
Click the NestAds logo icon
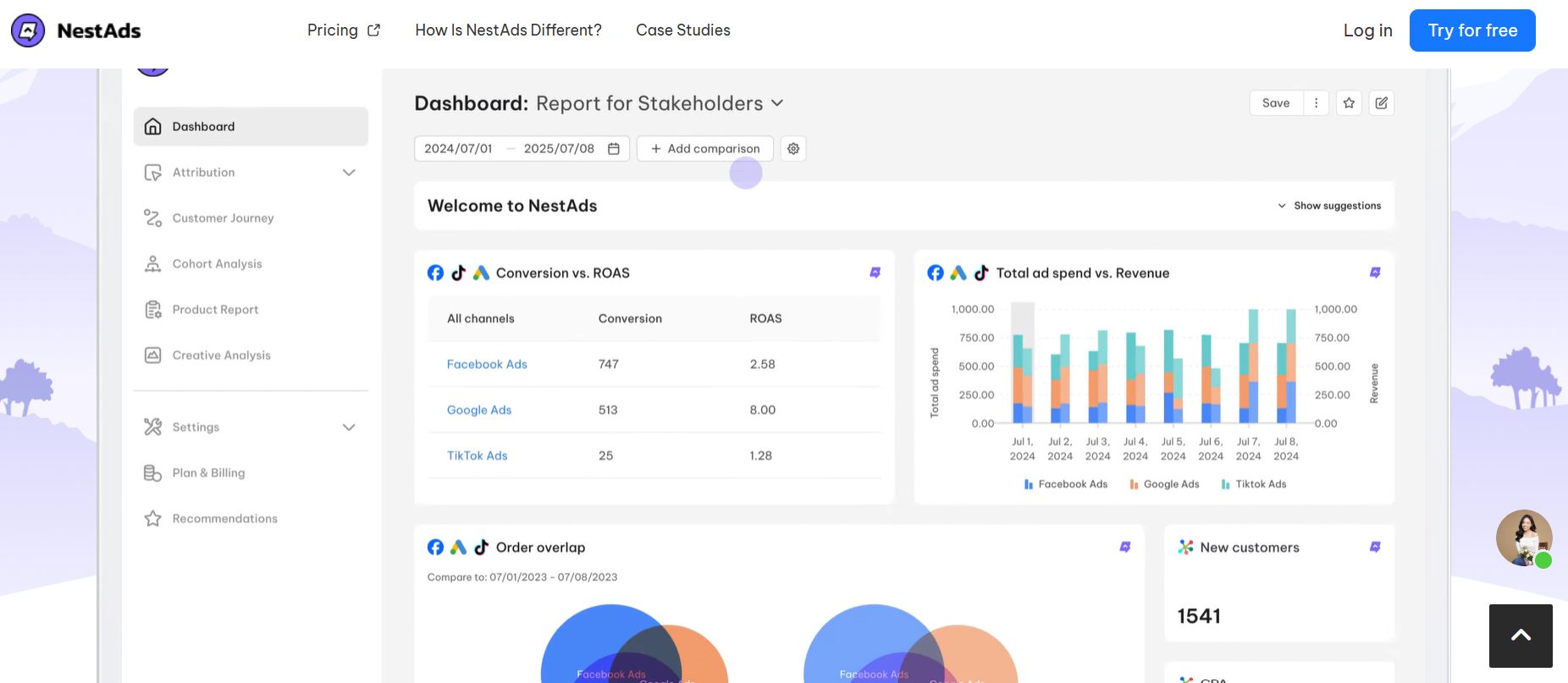28,30
